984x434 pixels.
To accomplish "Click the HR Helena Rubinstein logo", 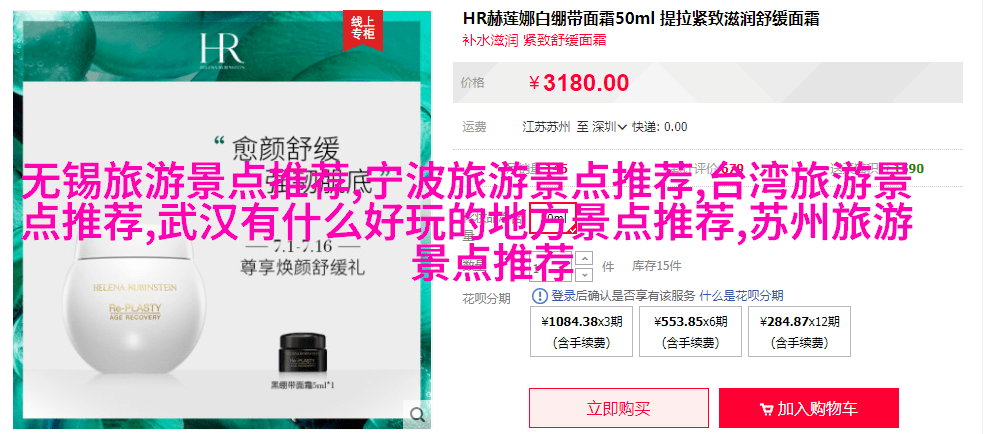I will click(222, 52).
